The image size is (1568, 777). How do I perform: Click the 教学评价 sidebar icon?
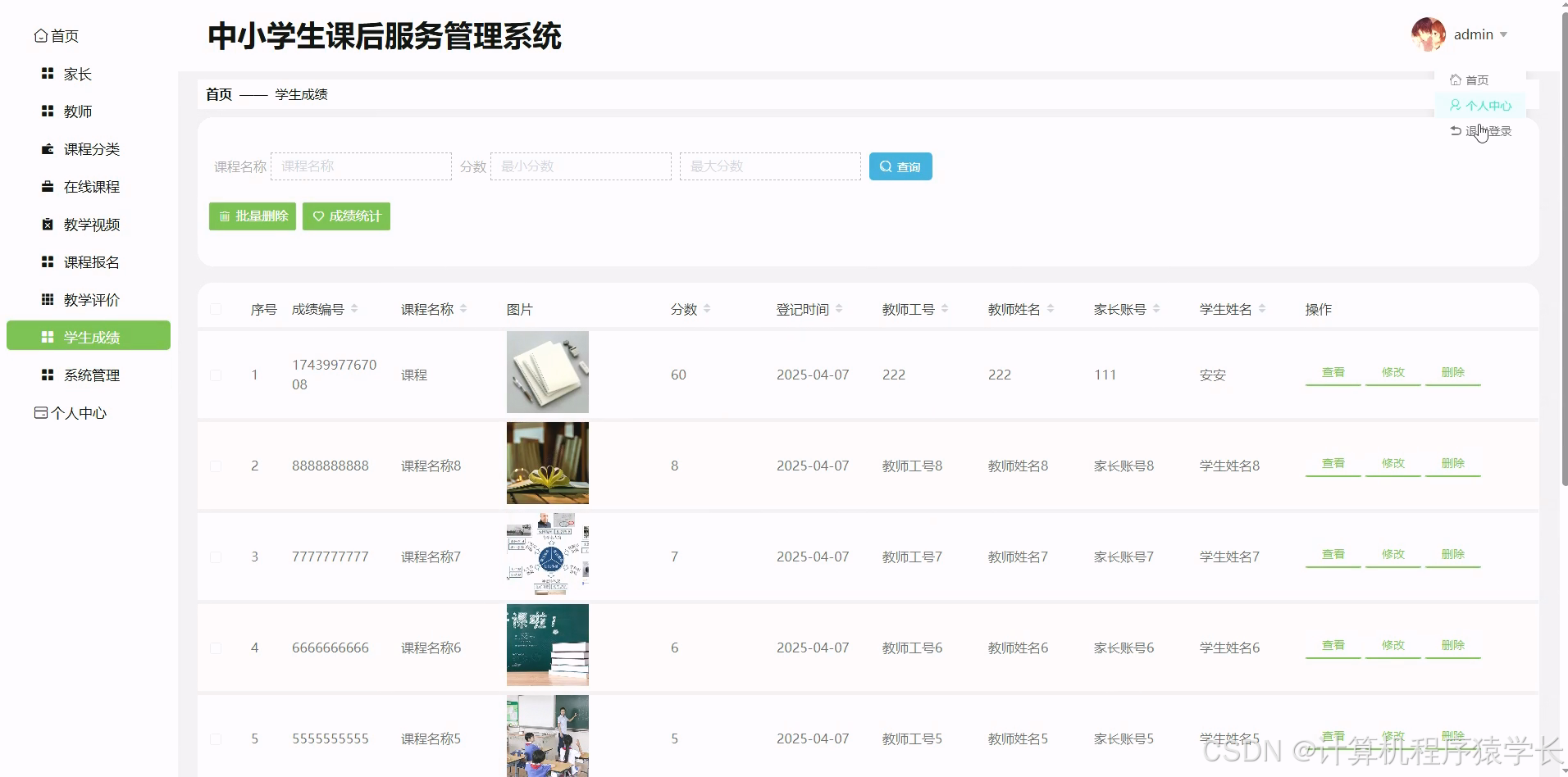pyautogui.click(x=92, y=299)
